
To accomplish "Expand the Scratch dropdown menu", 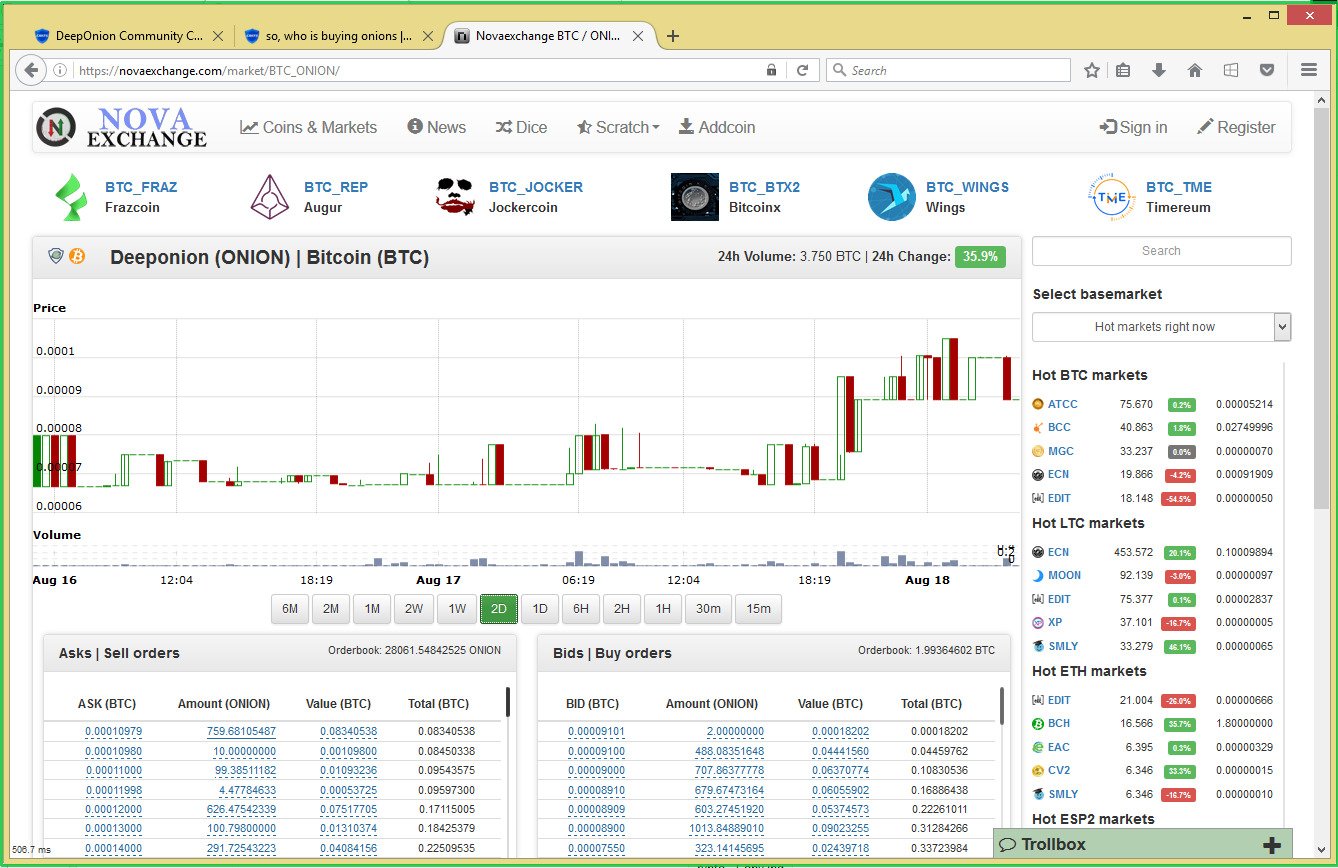I will (618, 127).
